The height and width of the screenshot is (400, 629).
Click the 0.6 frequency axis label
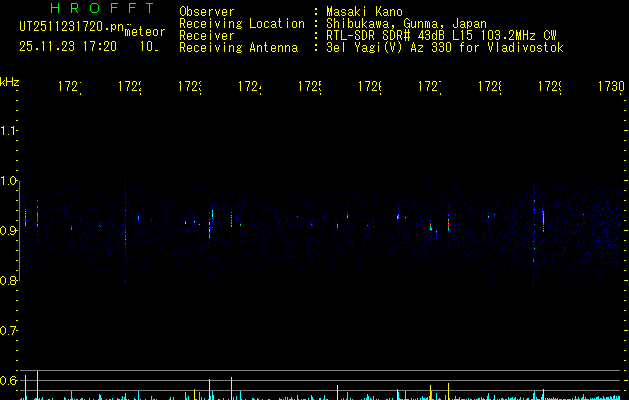click(8, 380)
